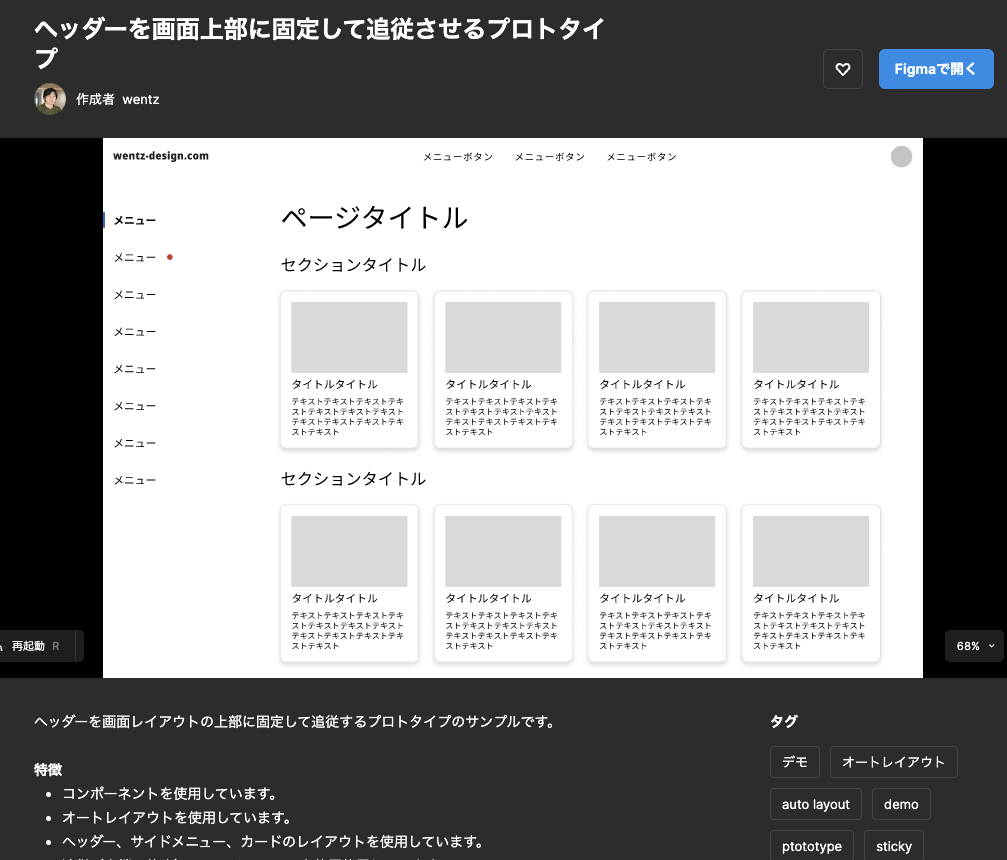This screenshot has height=860, width=1007.
Task: Click wentz's author avatar photo
Action: [49, 99]
